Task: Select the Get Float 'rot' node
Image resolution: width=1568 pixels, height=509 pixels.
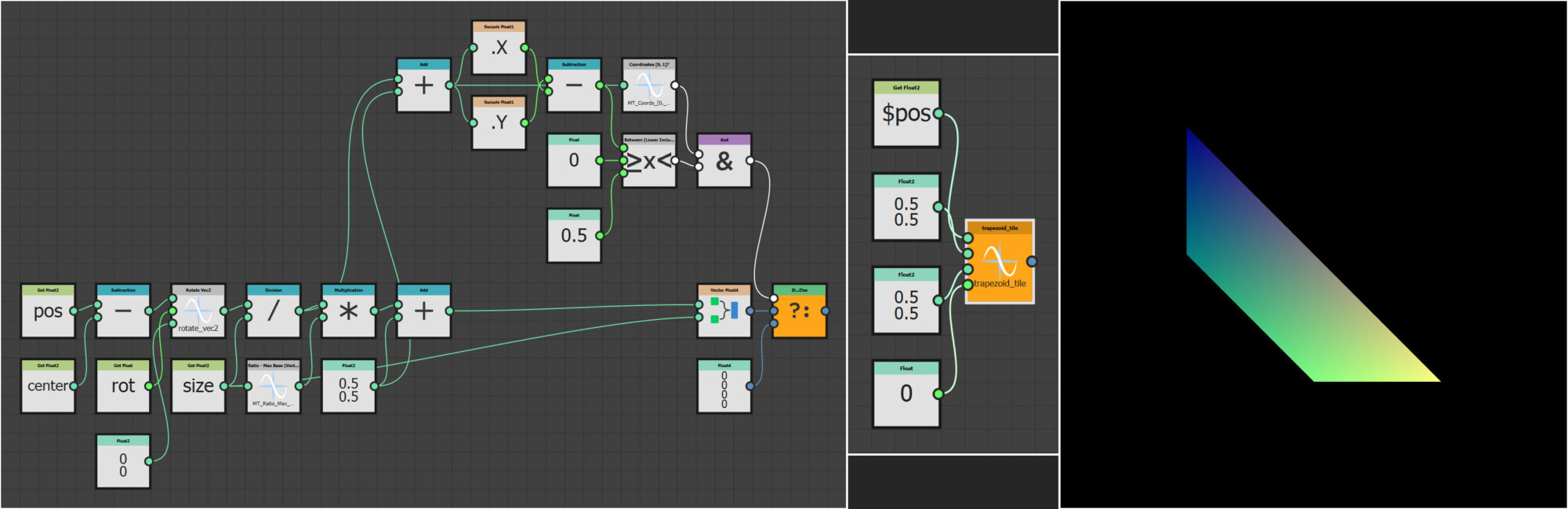Action: click(x=123, y=386)
